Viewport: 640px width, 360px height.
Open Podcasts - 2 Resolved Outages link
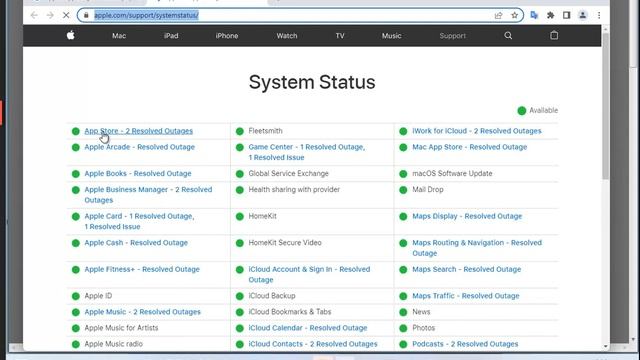[x=465, y=344]
